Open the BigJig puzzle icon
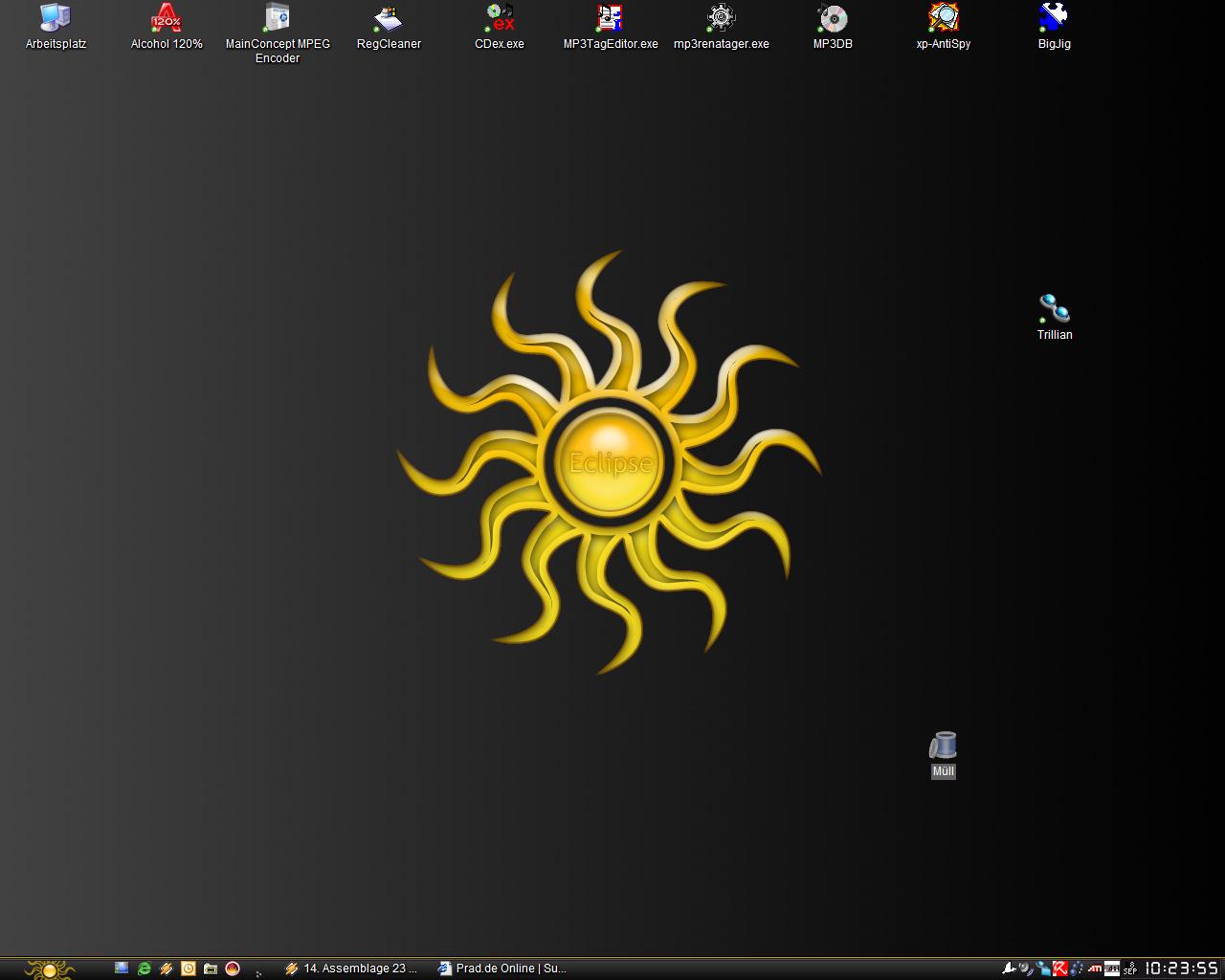 click(x=1054, y=18)
